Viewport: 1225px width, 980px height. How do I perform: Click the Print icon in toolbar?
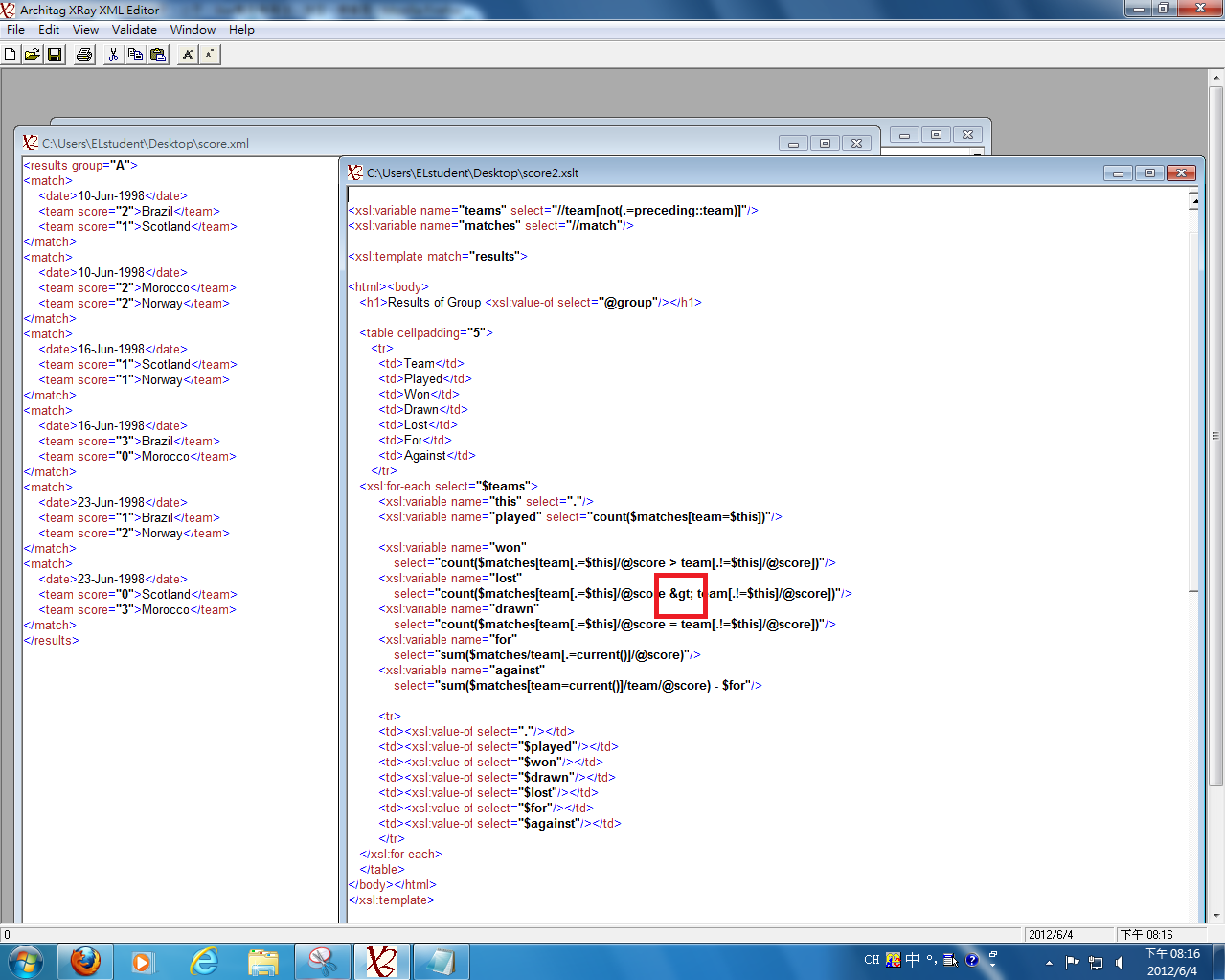(84, 55)
